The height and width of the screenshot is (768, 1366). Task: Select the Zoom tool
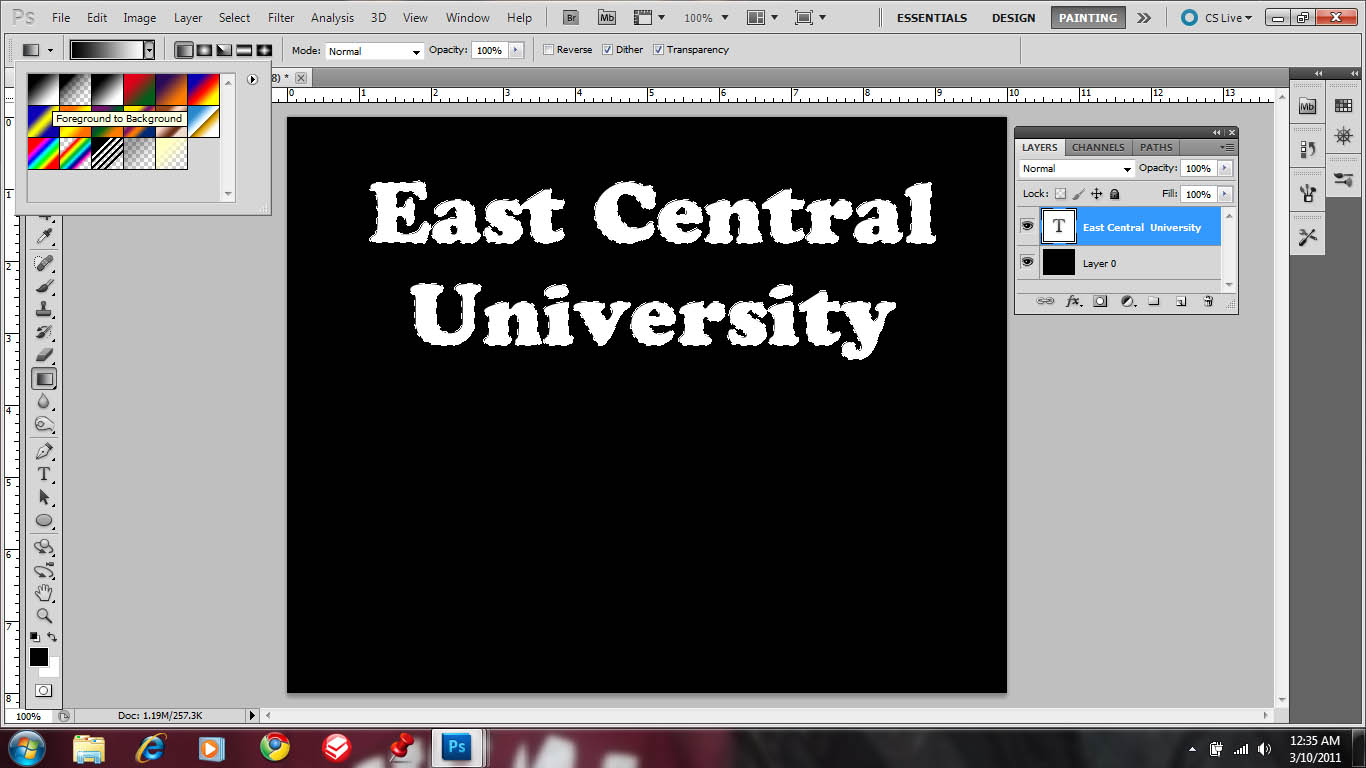(x=44, y=616)
